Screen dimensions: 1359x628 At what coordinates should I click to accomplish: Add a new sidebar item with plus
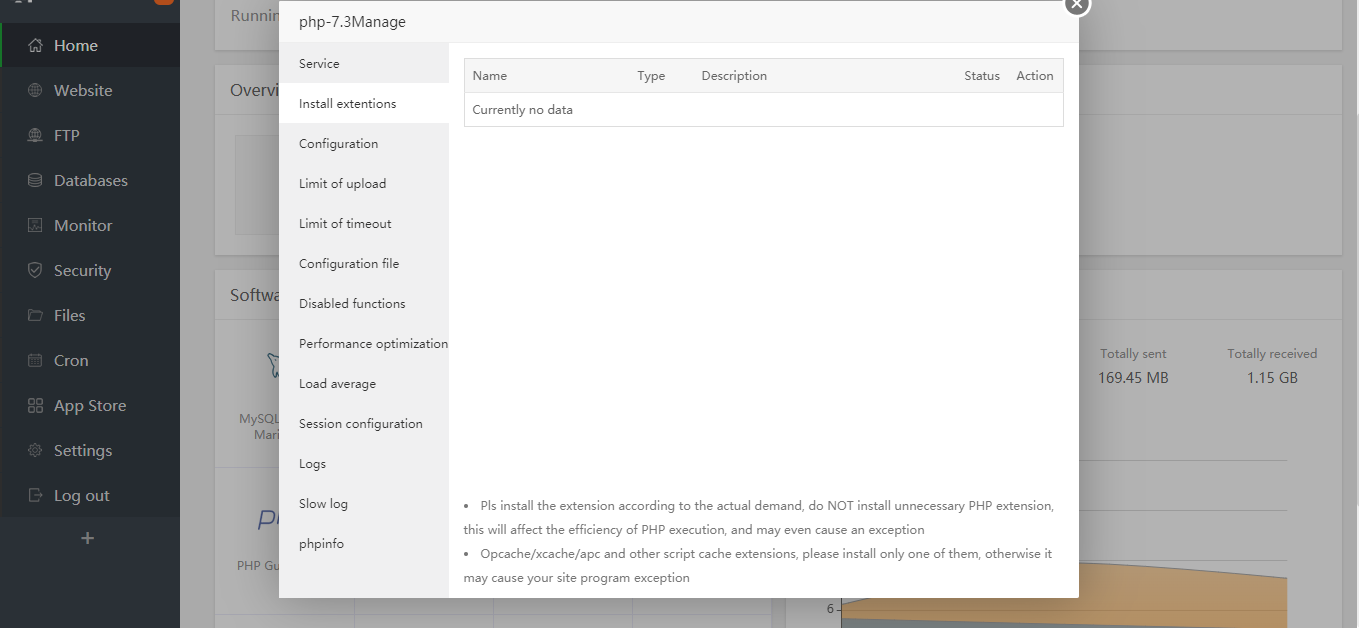coord(88,538)
